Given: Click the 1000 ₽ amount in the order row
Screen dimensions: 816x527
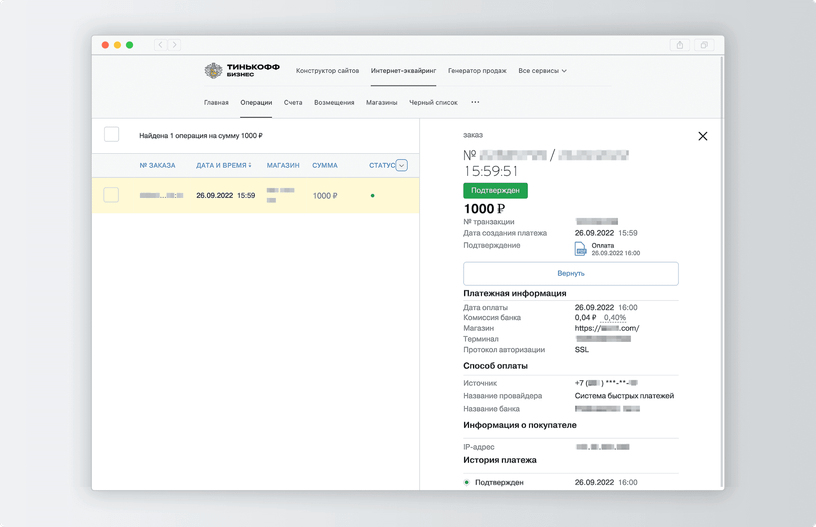Looking at the screenshot, I should point(325,196).
